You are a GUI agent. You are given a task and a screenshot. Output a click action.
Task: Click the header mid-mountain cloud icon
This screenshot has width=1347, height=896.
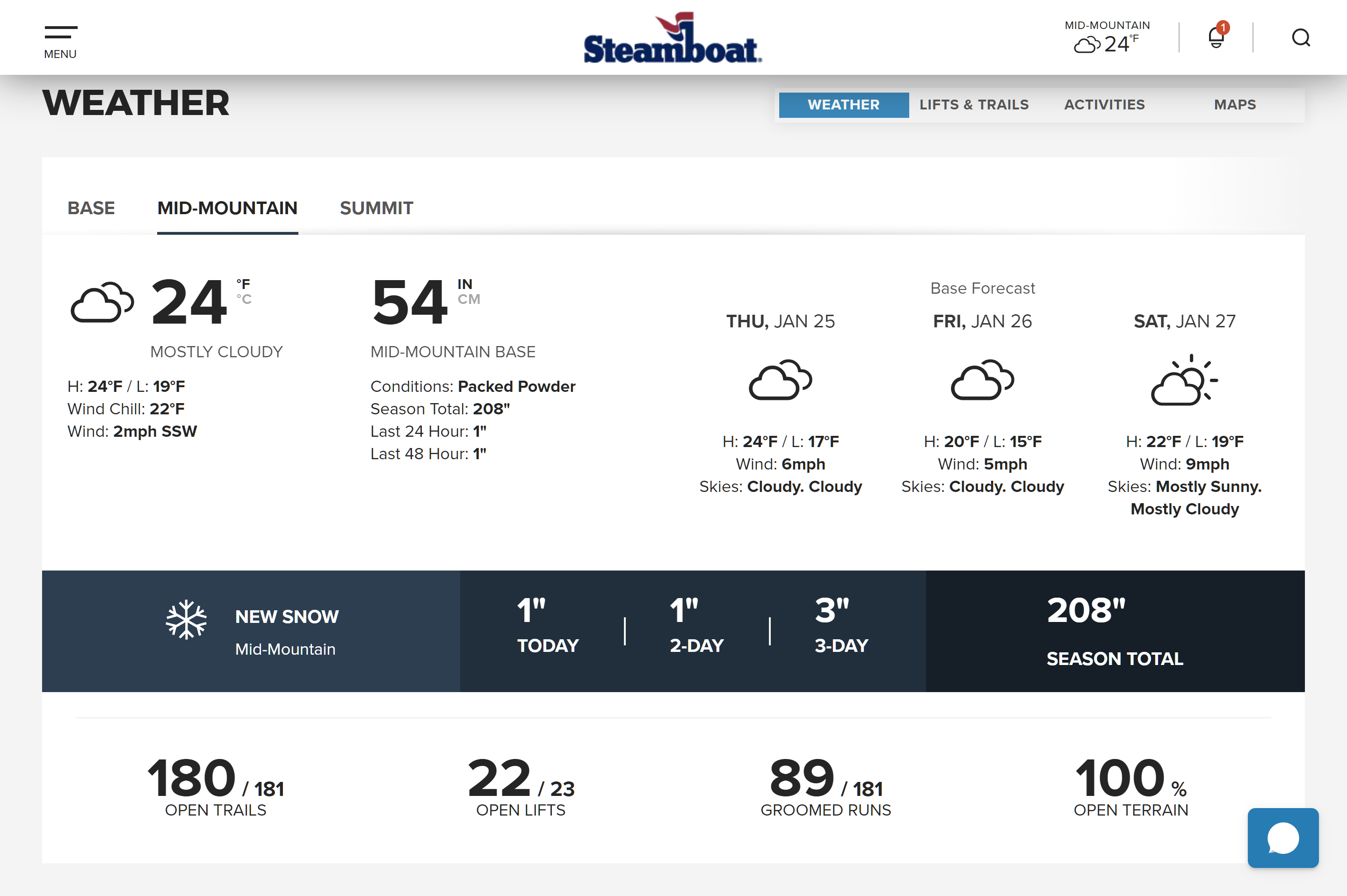[1086, 44]
